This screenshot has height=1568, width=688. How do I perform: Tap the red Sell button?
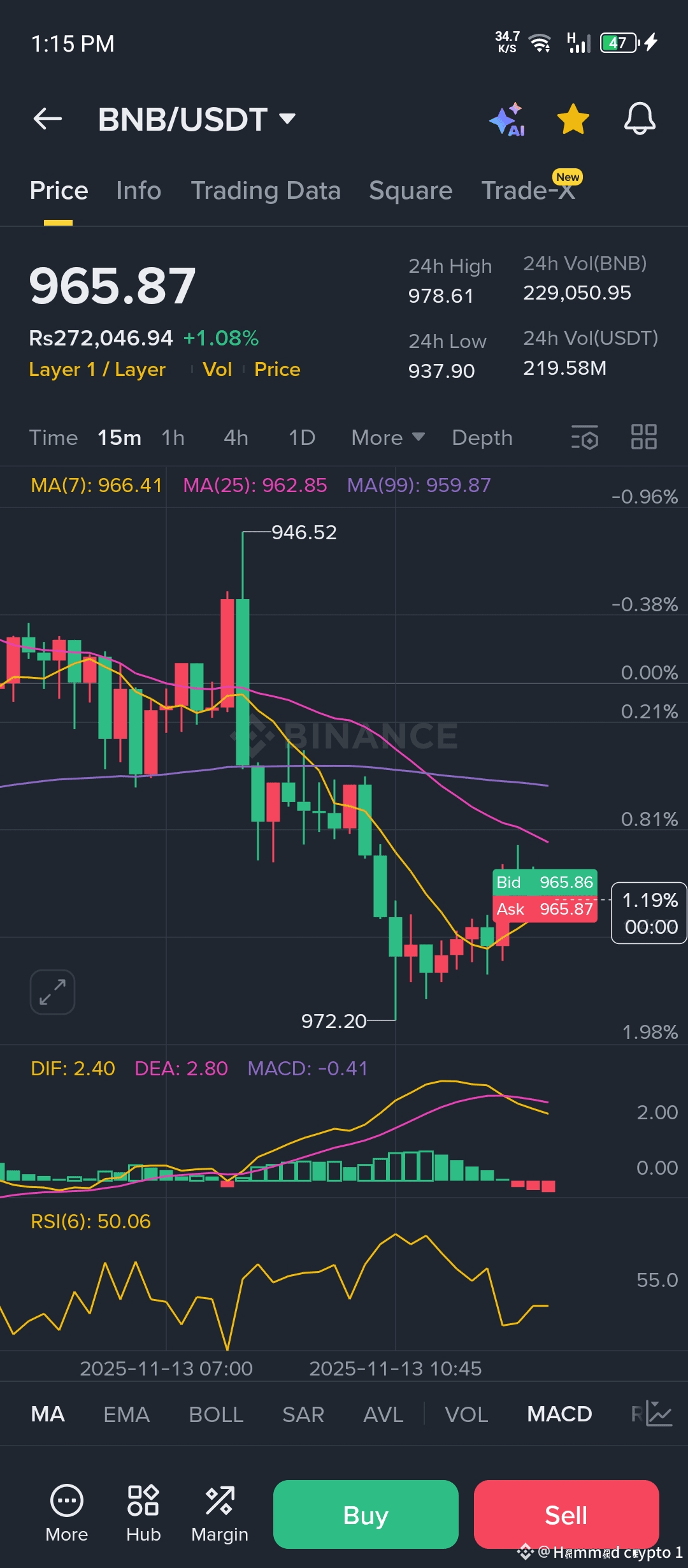pyautogui.click(x=566, y=1514)
